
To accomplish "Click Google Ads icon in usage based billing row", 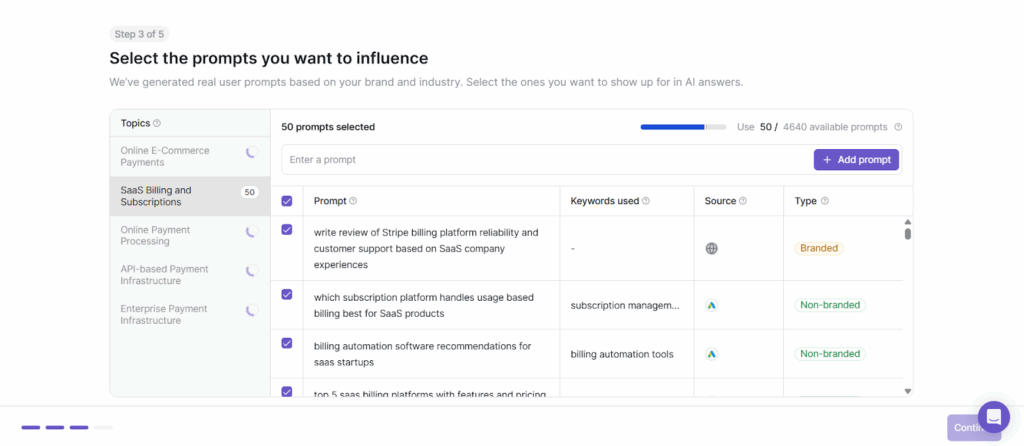I will coord(711,305).
